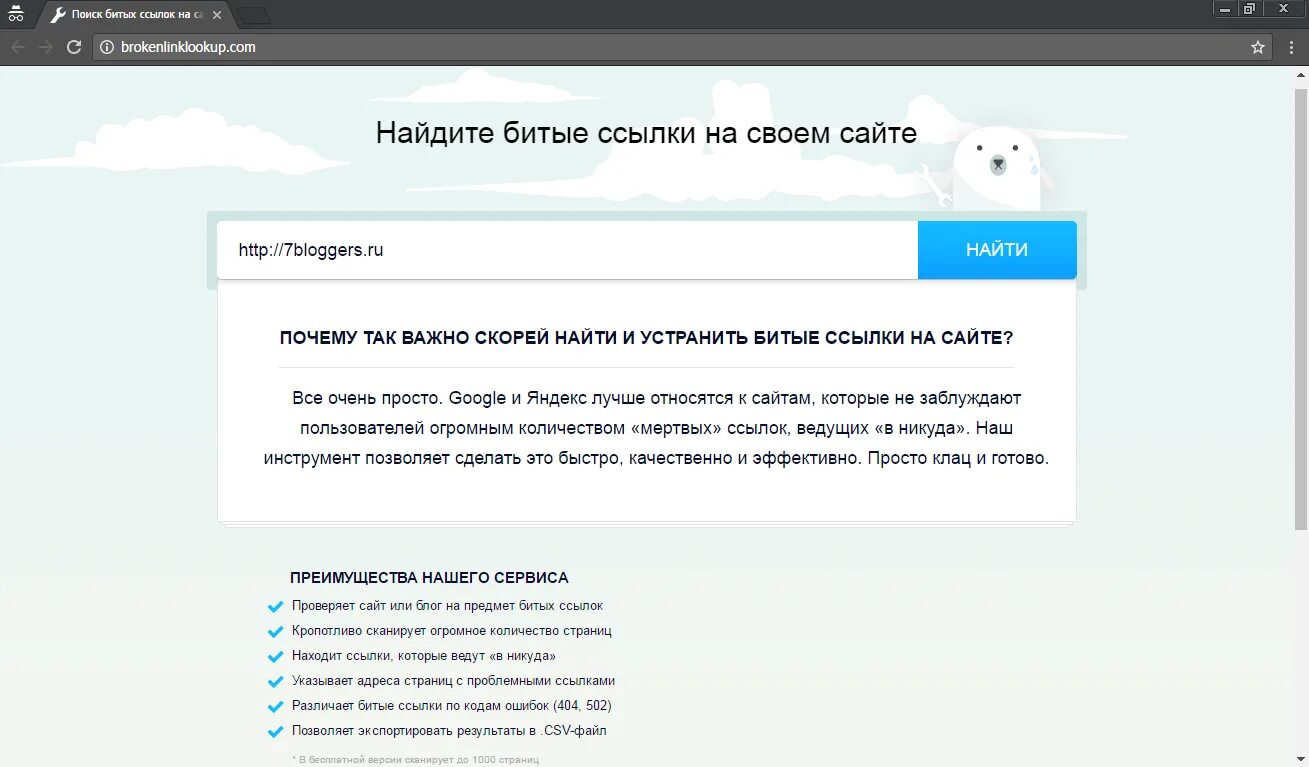
Task: Bookmark this page with the star icon
Action: (1258, 47)
